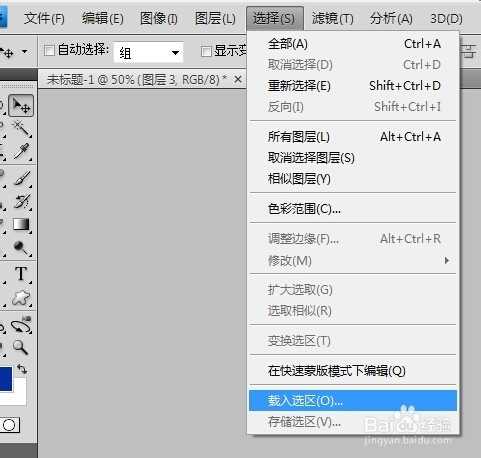Open the 分析(A) menu
The image size is (481, 458).
391,18
